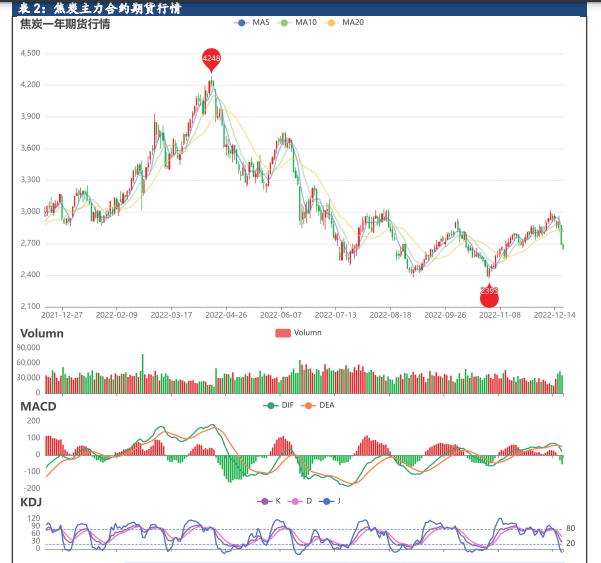Select the MACD panel heading
The width and height of the screenshot is (601, 563).
[38, 407]
